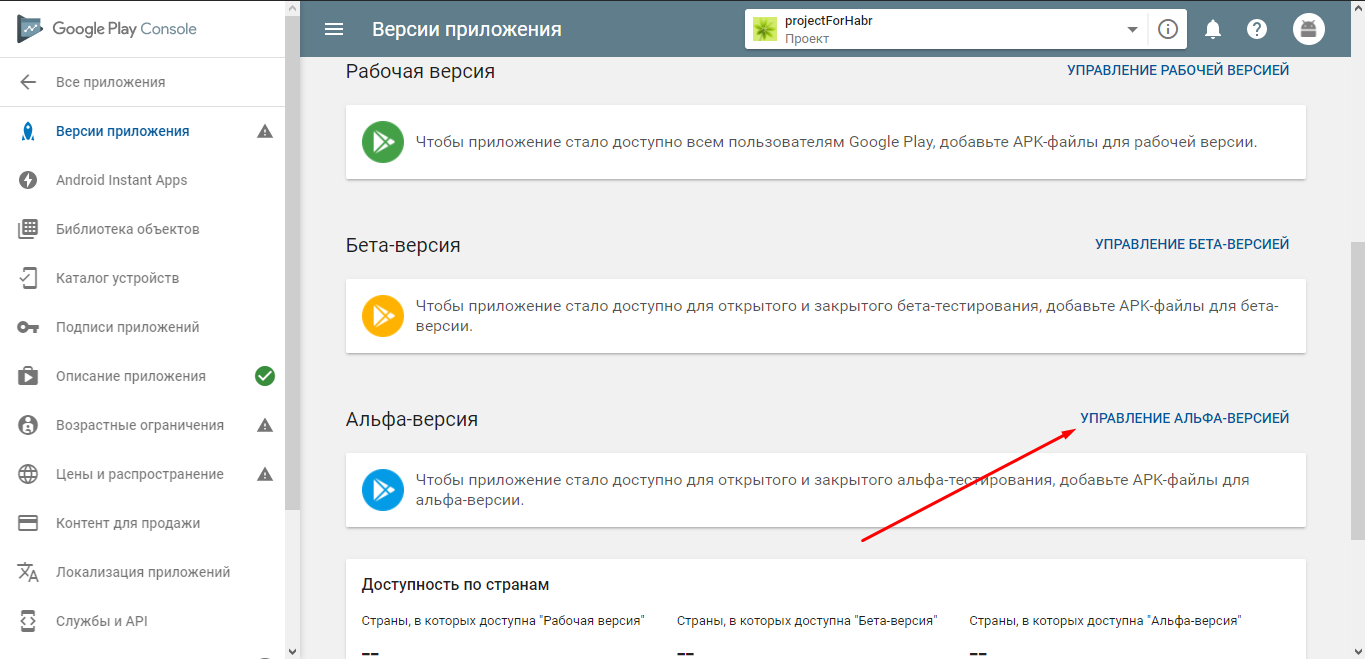Open Локализация приложений section
Viewport: 1365px width, 659px height.
click(x=143, y=572)
